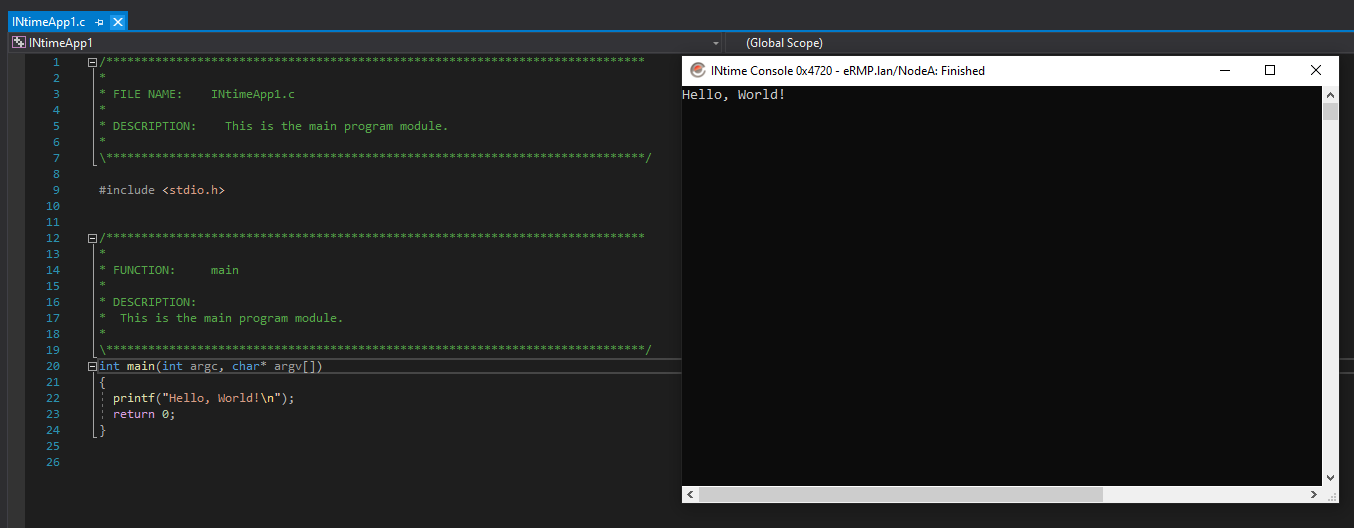
Task: Close the INtime Console window
Action: [x=1316, y=70]
